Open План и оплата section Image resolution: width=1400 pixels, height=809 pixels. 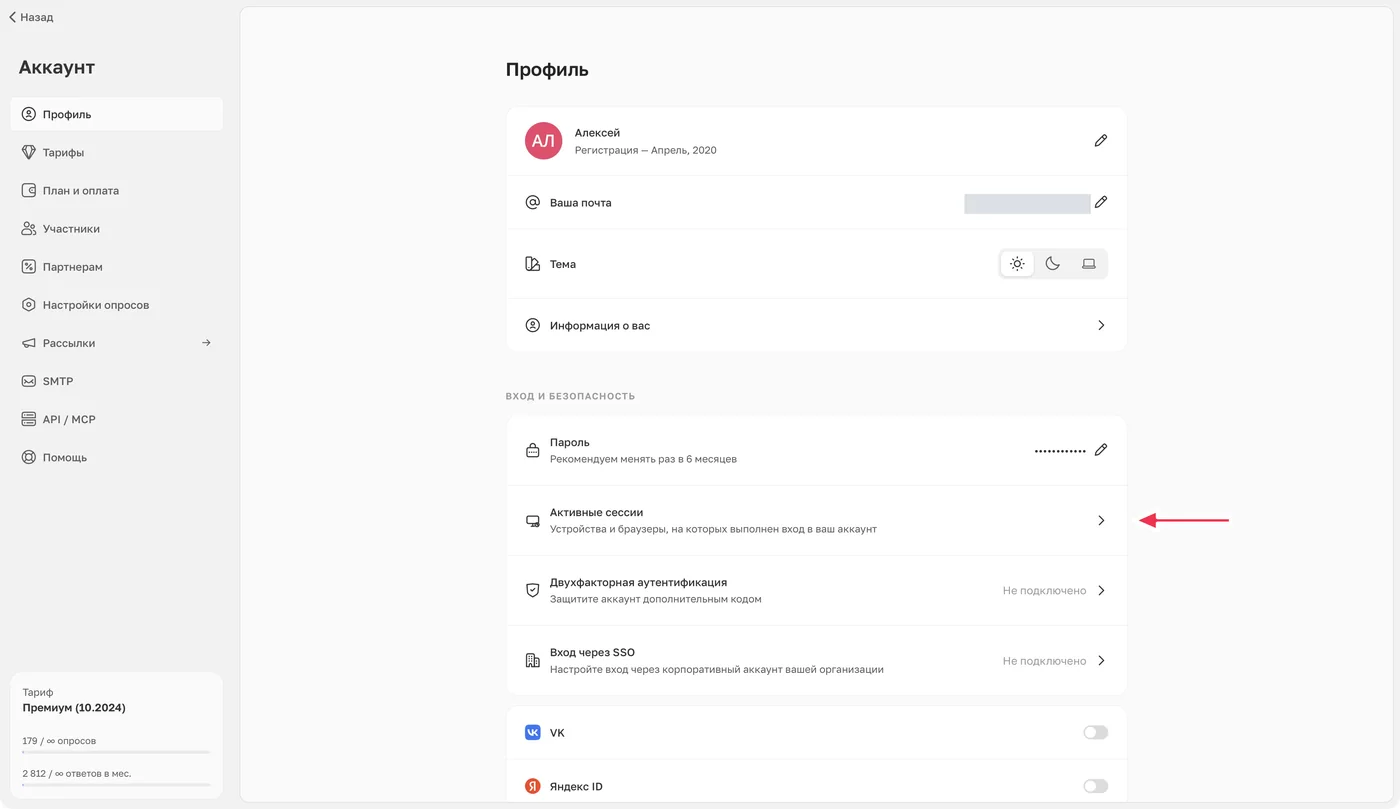tap(117, 190)
